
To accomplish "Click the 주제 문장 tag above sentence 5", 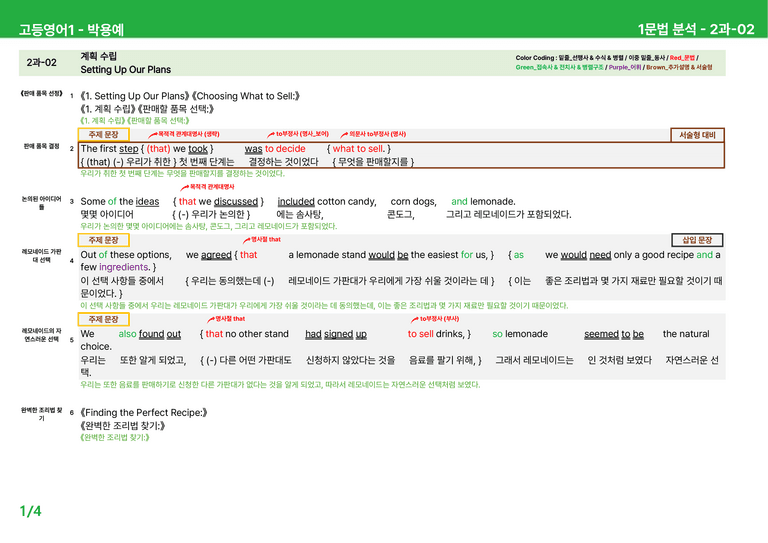I will (103, 319).
